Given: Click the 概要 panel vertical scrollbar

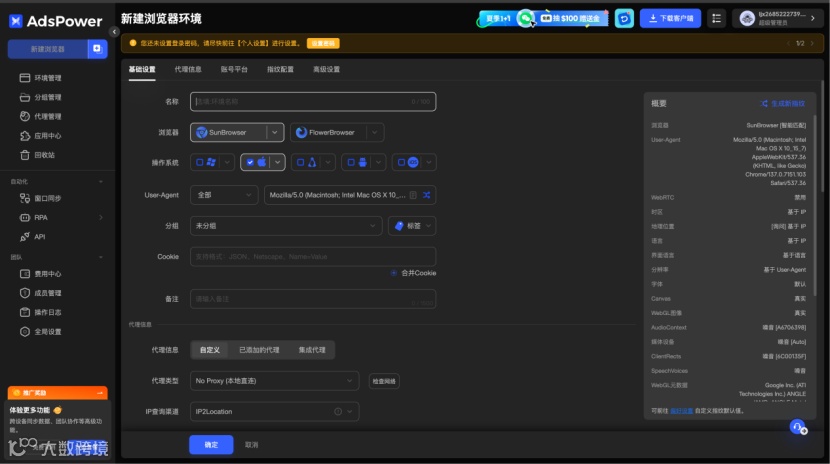Looking at the screenshot, I should (815, 205).
